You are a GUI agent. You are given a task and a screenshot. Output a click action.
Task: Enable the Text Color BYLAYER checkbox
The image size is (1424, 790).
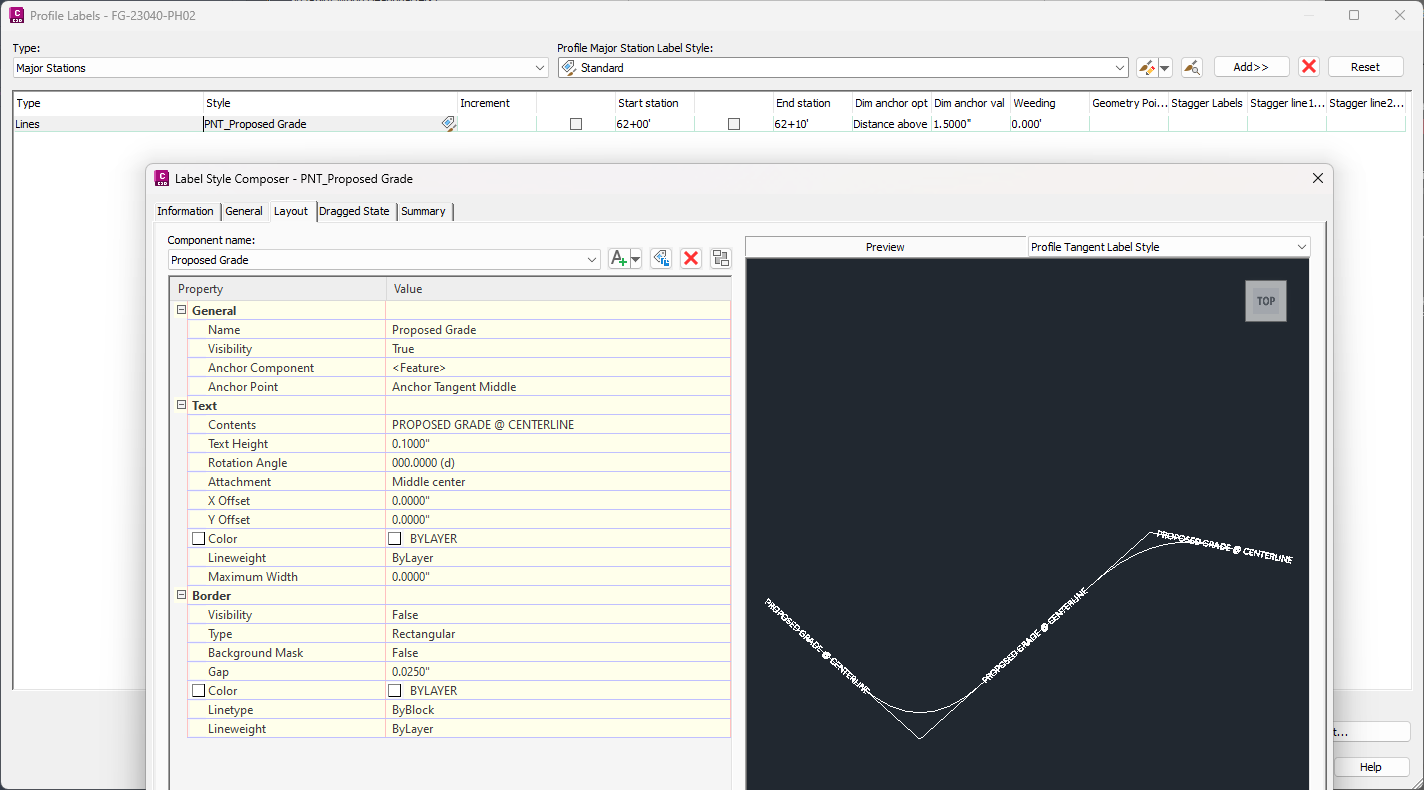(395, 538)
